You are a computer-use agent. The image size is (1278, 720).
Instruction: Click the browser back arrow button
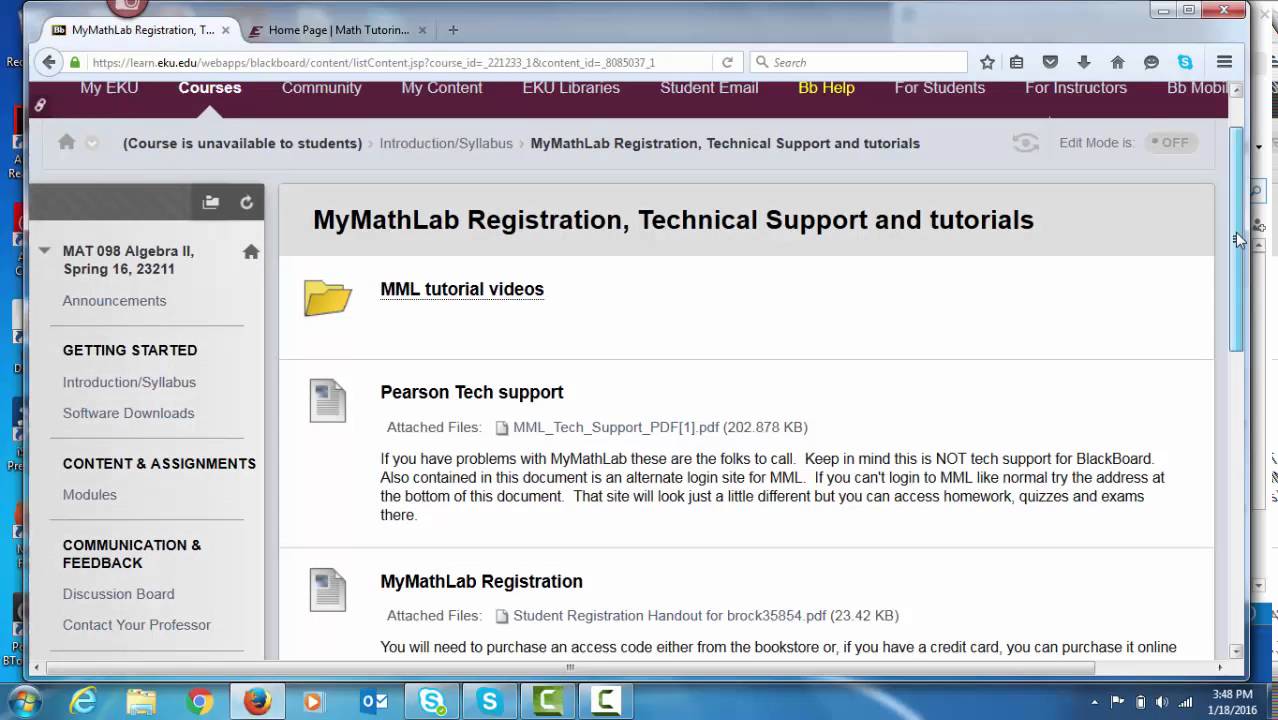point(48,62)
